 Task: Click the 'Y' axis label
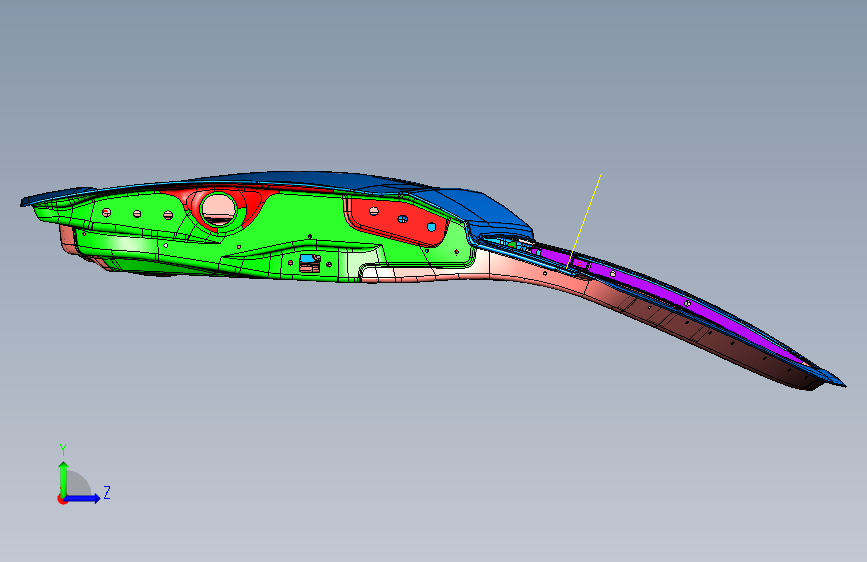tap(63, 449)
